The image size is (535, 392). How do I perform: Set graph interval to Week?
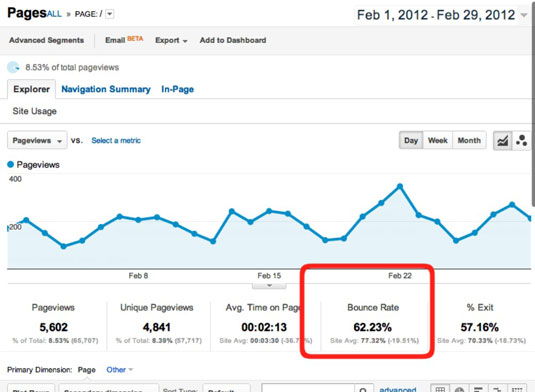click(438, 141)
